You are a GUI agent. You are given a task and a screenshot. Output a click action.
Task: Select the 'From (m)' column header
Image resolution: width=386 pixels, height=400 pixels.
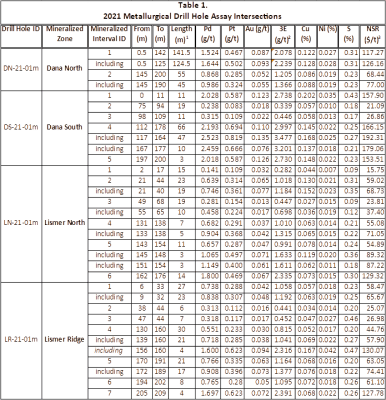click(142, 34)
